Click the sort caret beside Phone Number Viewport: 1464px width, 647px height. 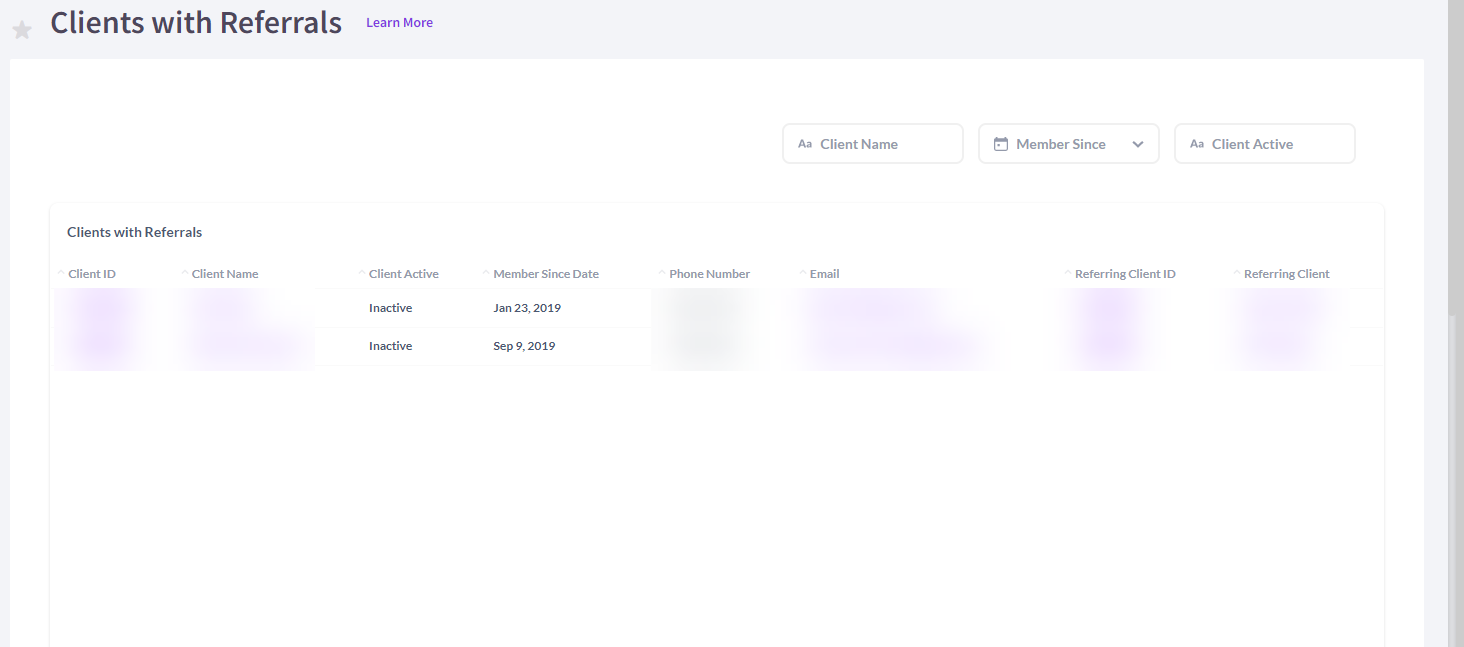click(x=662, y=272)
